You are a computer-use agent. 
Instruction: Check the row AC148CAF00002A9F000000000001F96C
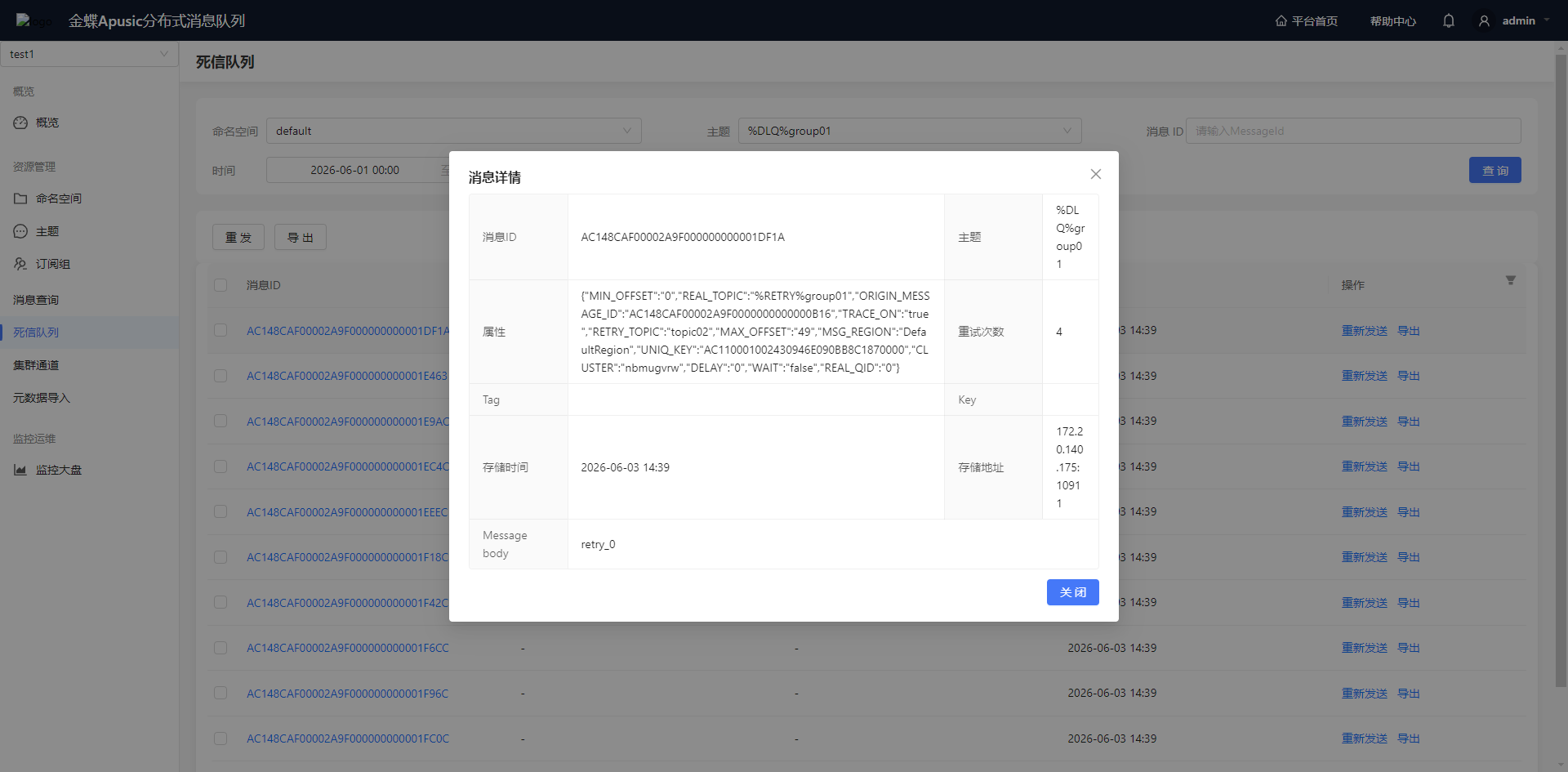(220, 693)
